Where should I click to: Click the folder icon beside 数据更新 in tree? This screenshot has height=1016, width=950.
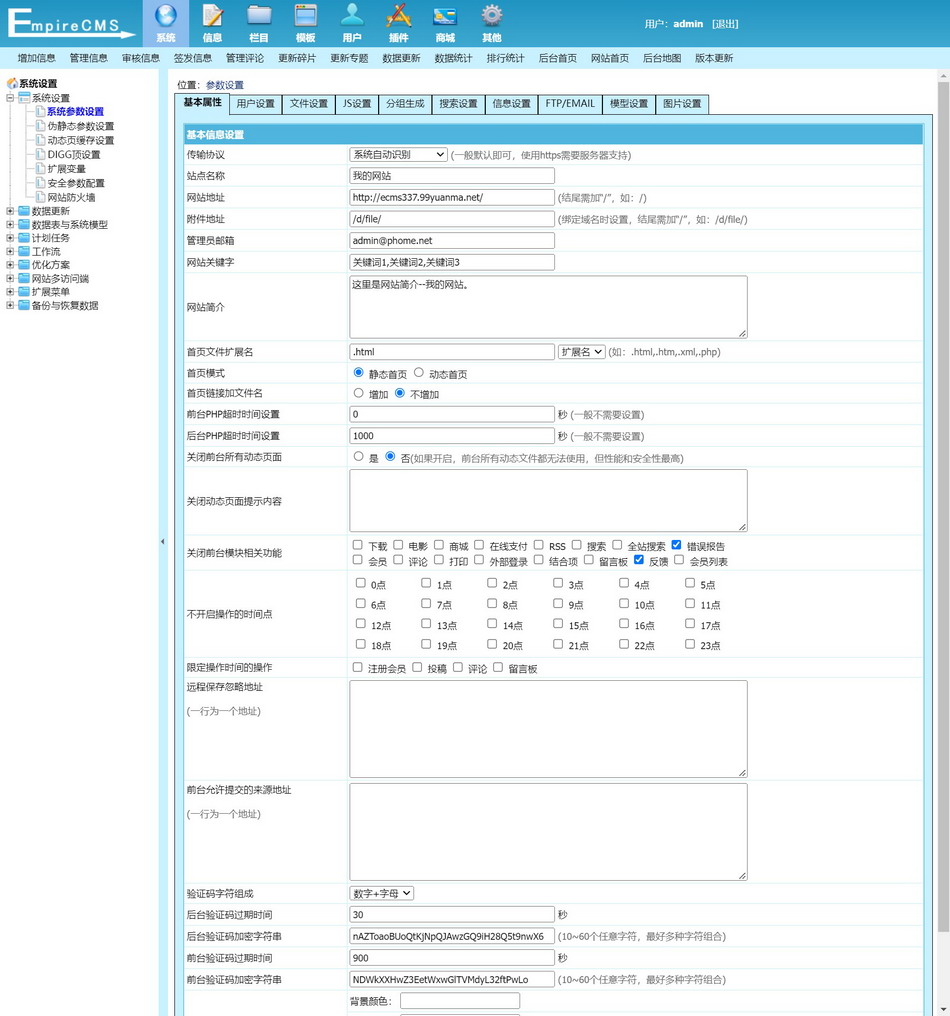tap(24, 211)
